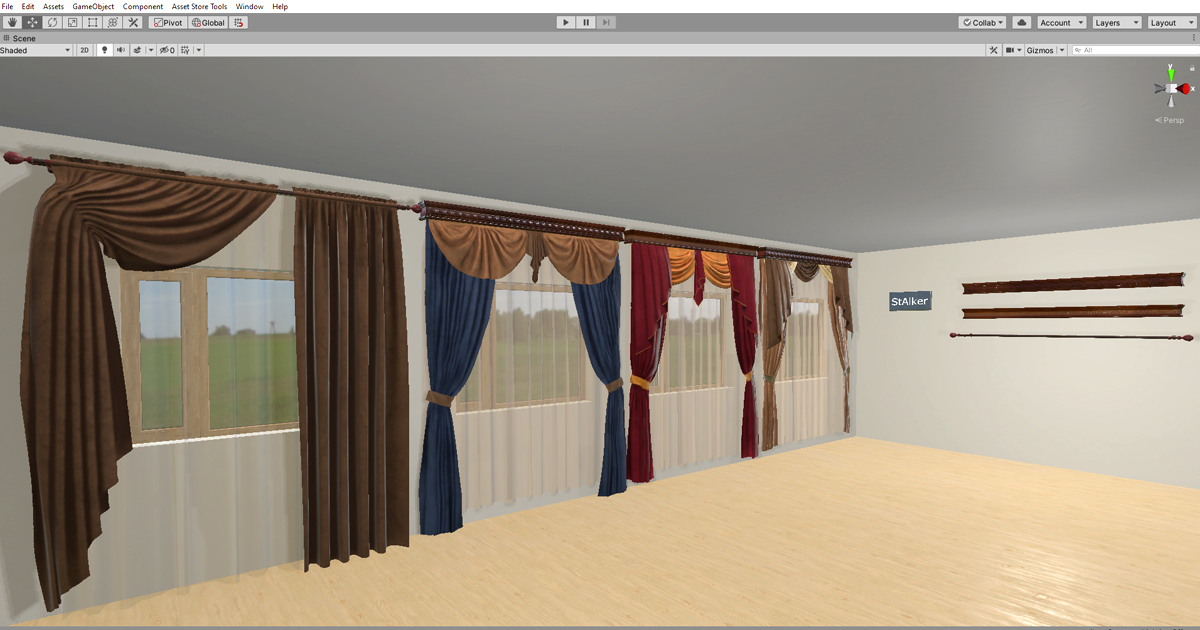The width and height of the screenshot is (1200, 630).
Task: Open the custom editor tools button
Action: tap(132, 22)
